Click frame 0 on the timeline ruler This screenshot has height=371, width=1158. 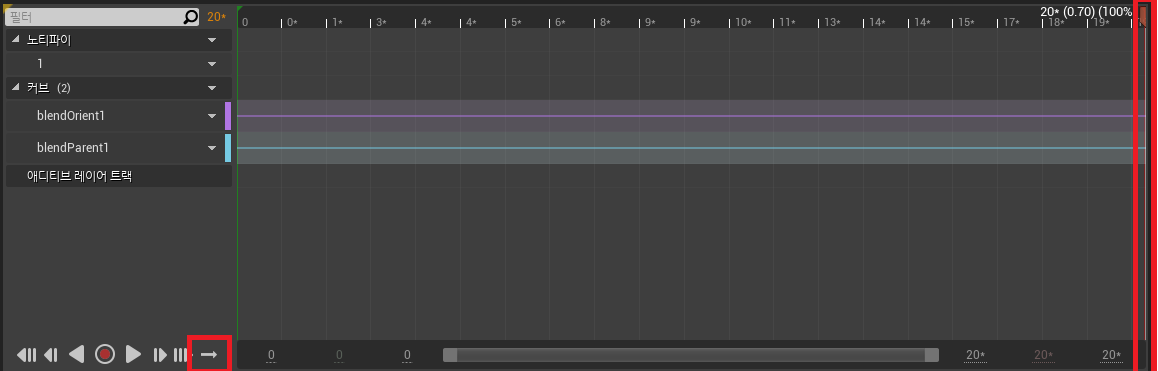[x=245, y=22]
